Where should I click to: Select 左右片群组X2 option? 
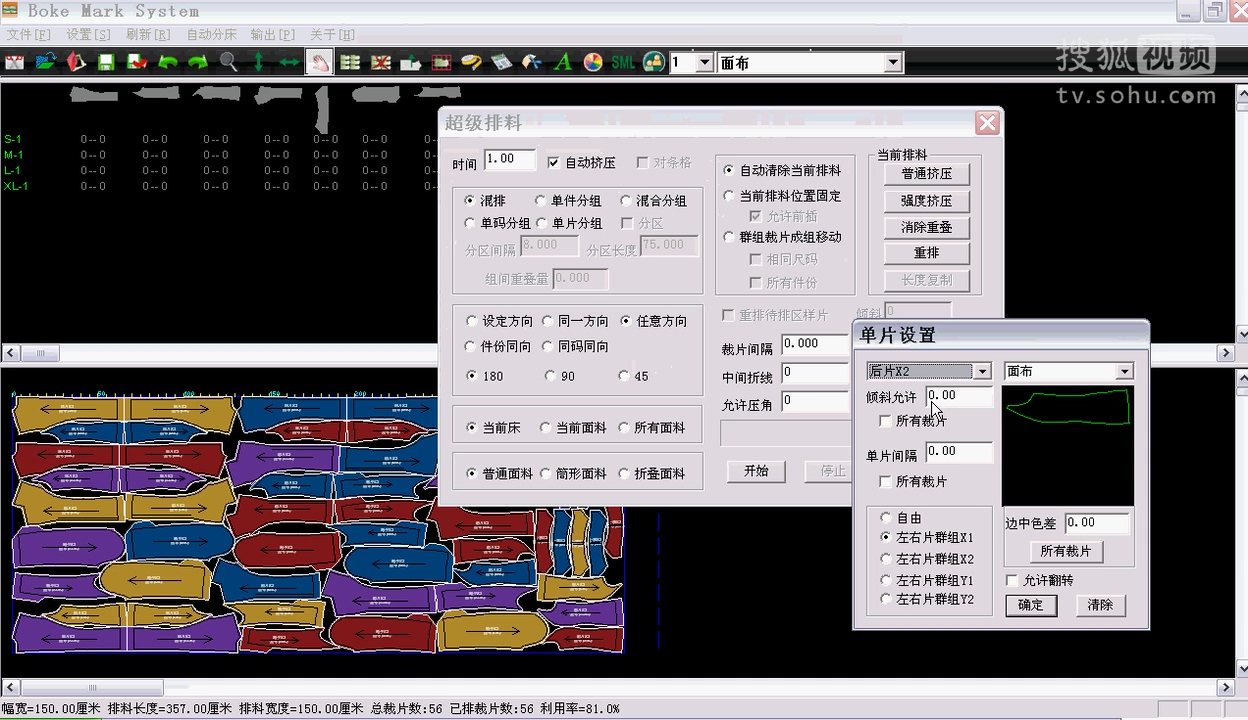pos(885,558)
